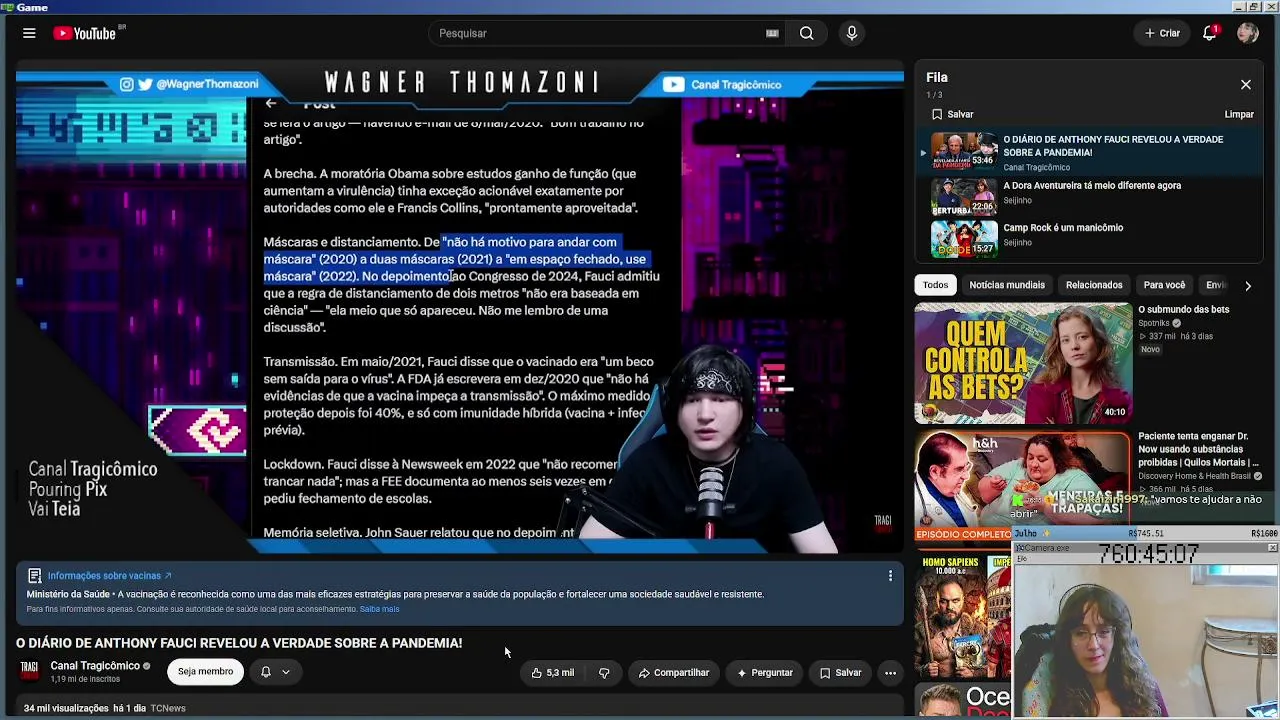
Task: Click Seja membro join button
Action: pyautogui.click(x=205, y=672)
